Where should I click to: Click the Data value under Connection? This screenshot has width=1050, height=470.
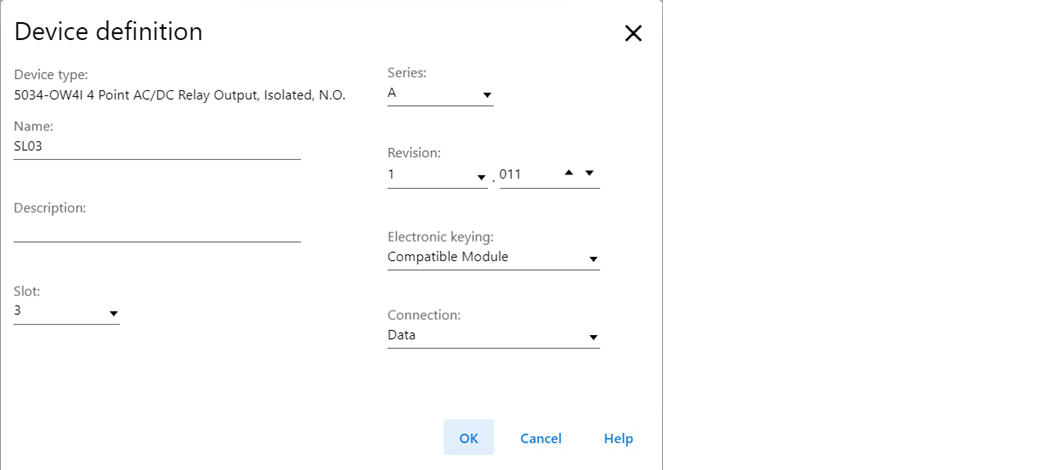tap(401, 335)
